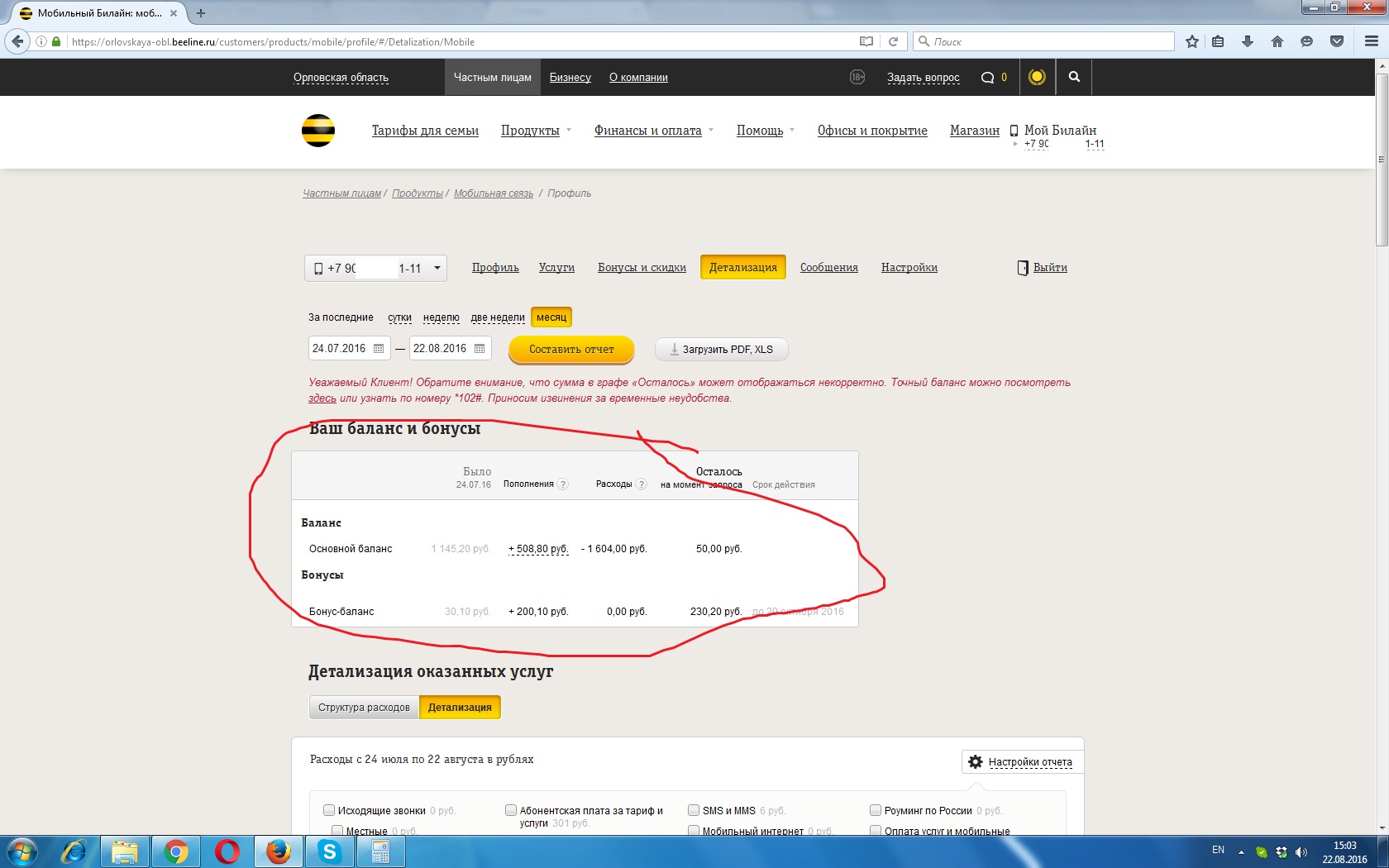Image resolution: width=1389 pixels, height=868 pixels.
Task: Open Настройки отчета settings
Action: pos(1022,762)
